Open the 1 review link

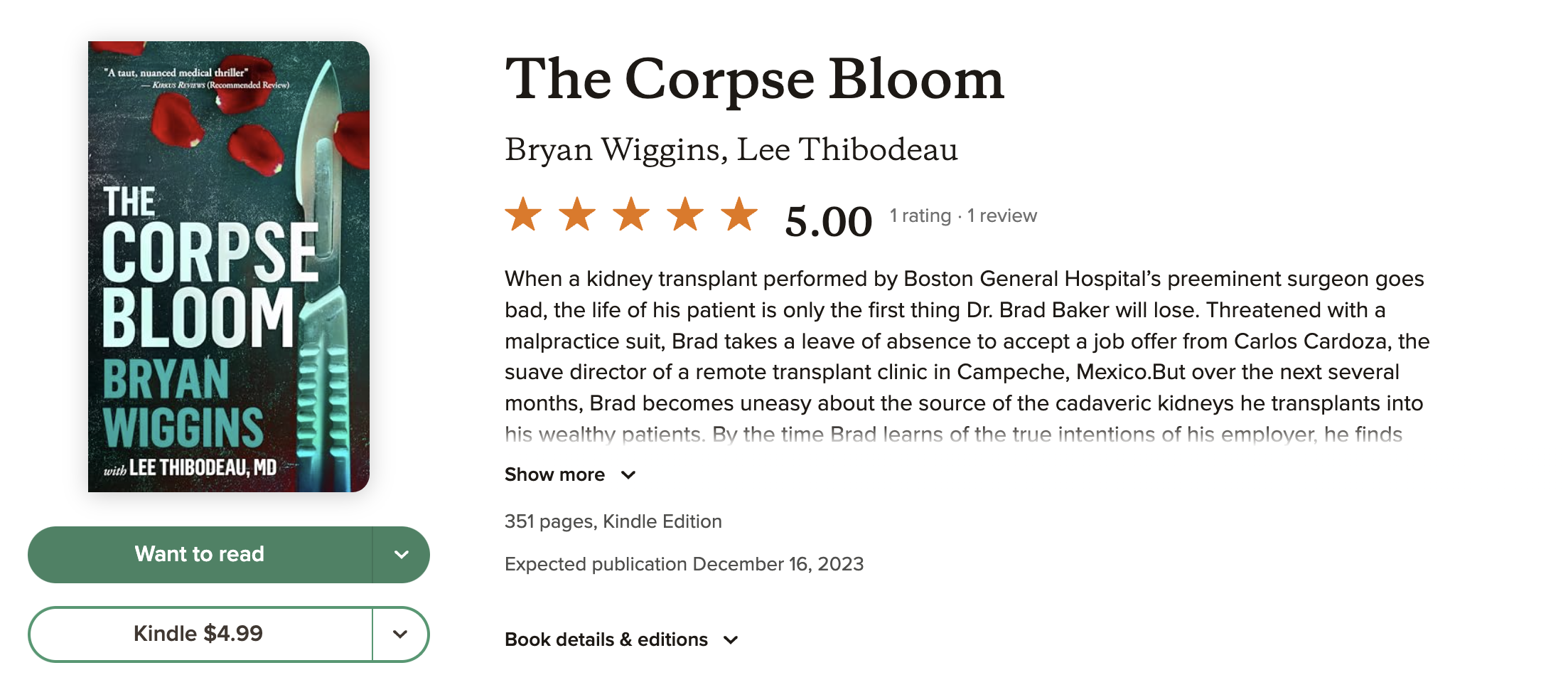[1002, 215]
